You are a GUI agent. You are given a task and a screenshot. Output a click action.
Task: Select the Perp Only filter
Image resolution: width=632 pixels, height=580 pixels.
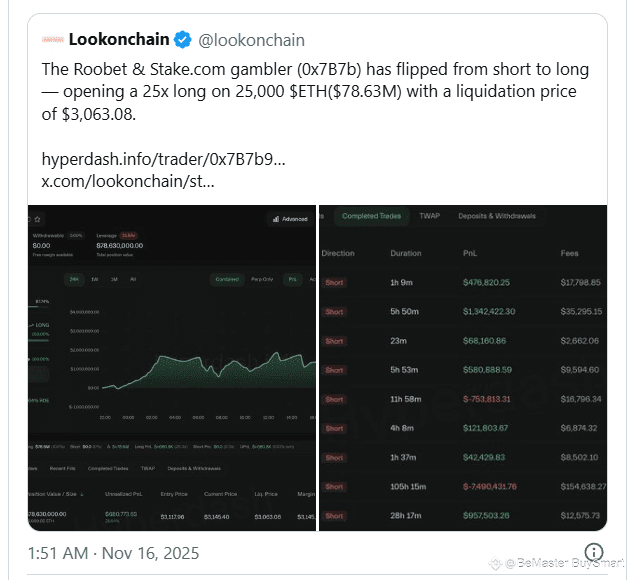pyautogui.click(x=263, y=279)
